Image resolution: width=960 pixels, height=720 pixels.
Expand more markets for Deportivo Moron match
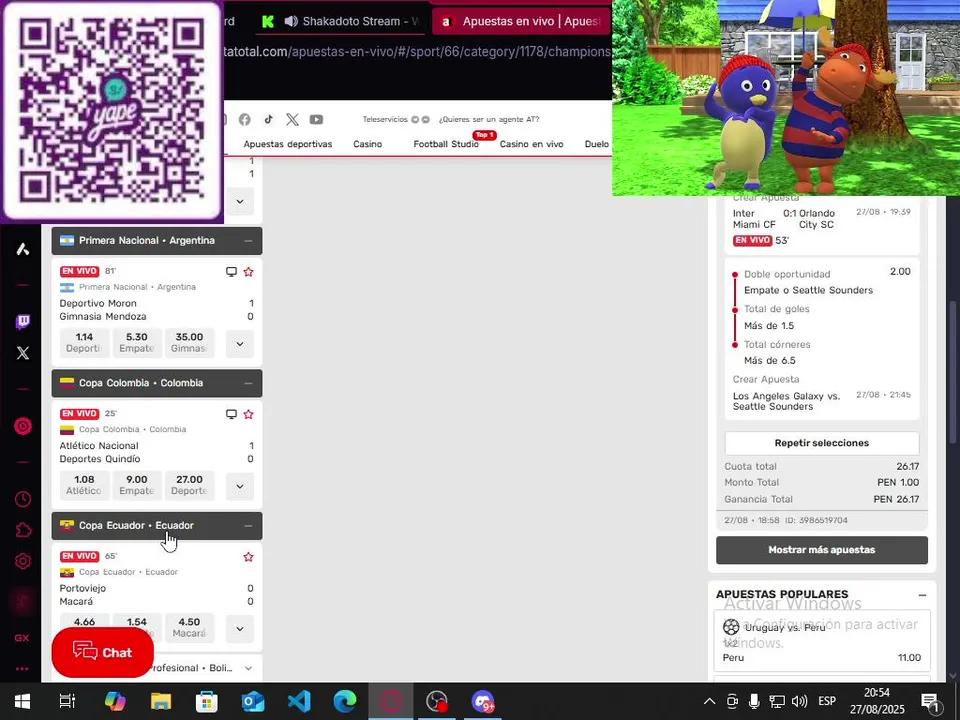click(240, 343)
